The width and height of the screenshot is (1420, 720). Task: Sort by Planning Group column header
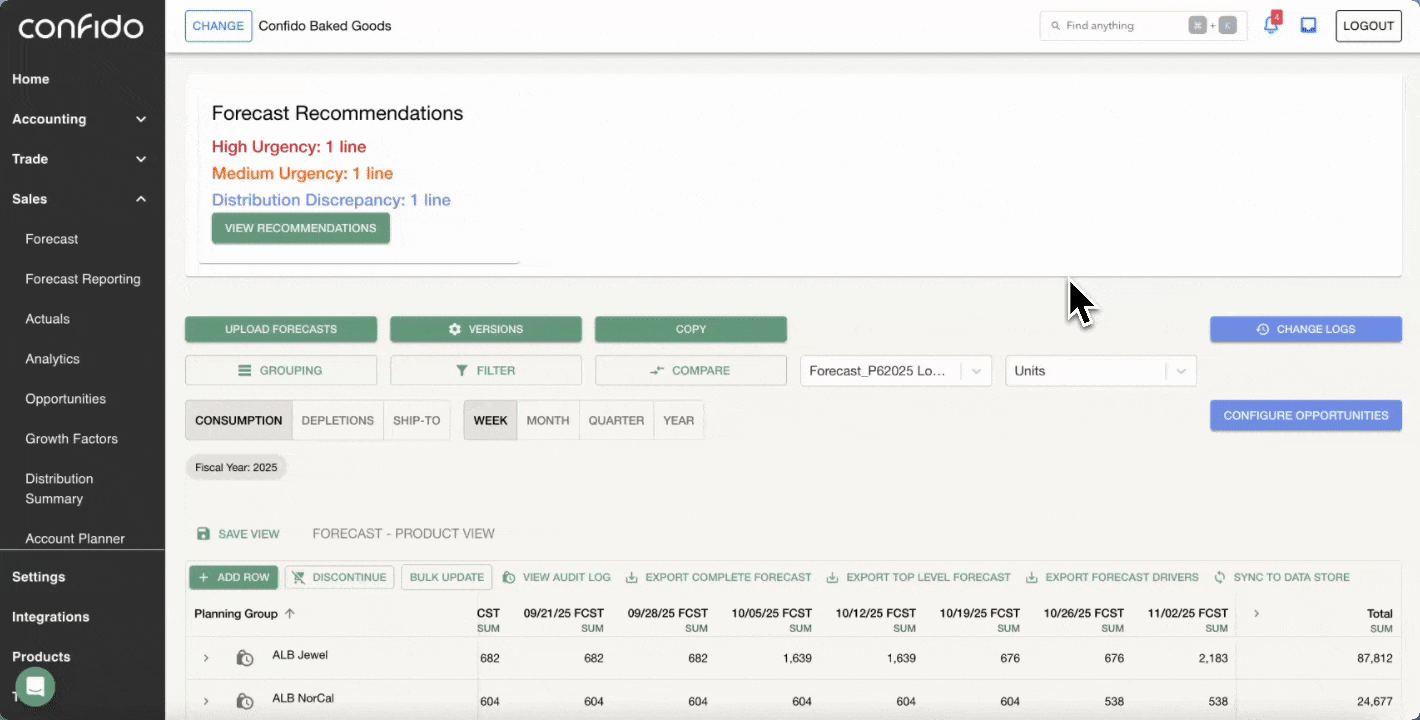tap(236, 613)
